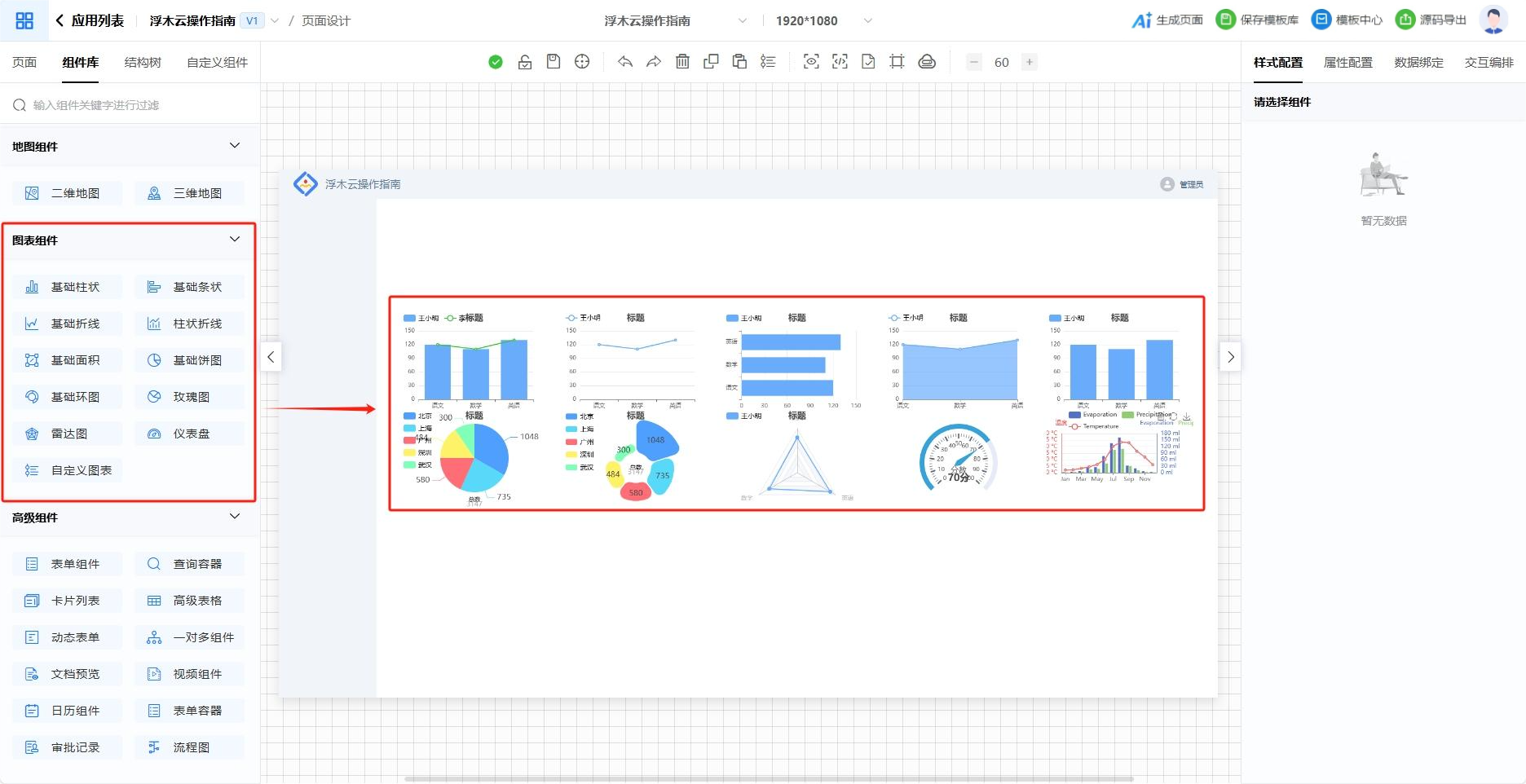This screenshot has width=1526, height=784.
Task: Click the preview eye icon
Action: pyautogui.click(x=811, y=62)
